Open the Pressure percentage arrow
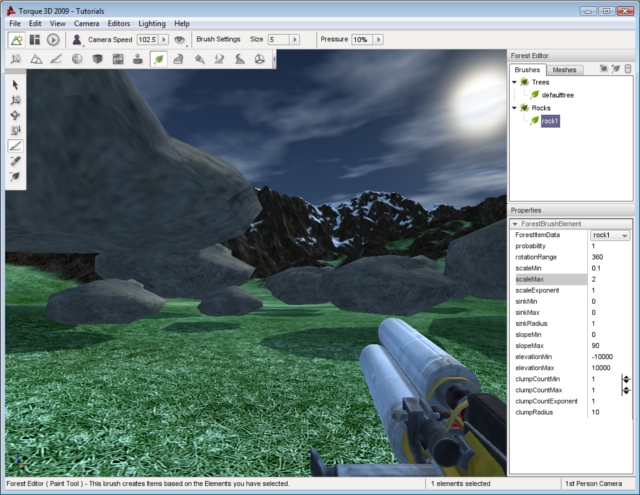The image size is (640, 495). 377,40
